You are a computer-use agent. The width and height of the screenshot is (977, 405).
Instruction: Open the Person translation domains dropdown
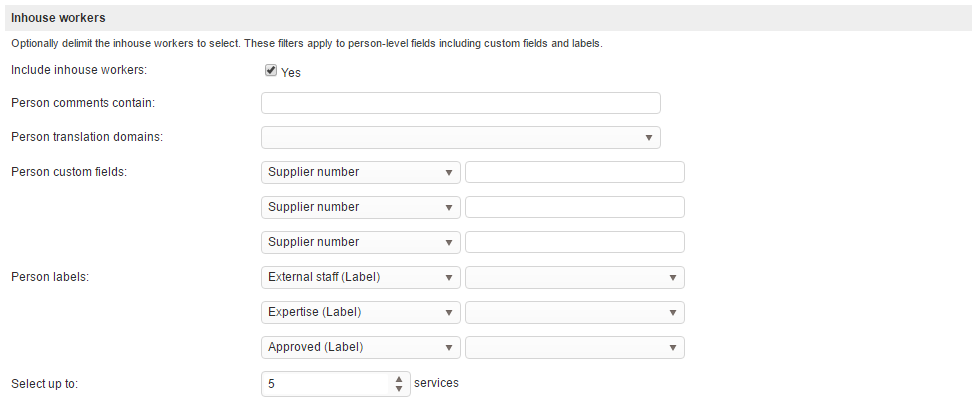click(x=460, y=137)
